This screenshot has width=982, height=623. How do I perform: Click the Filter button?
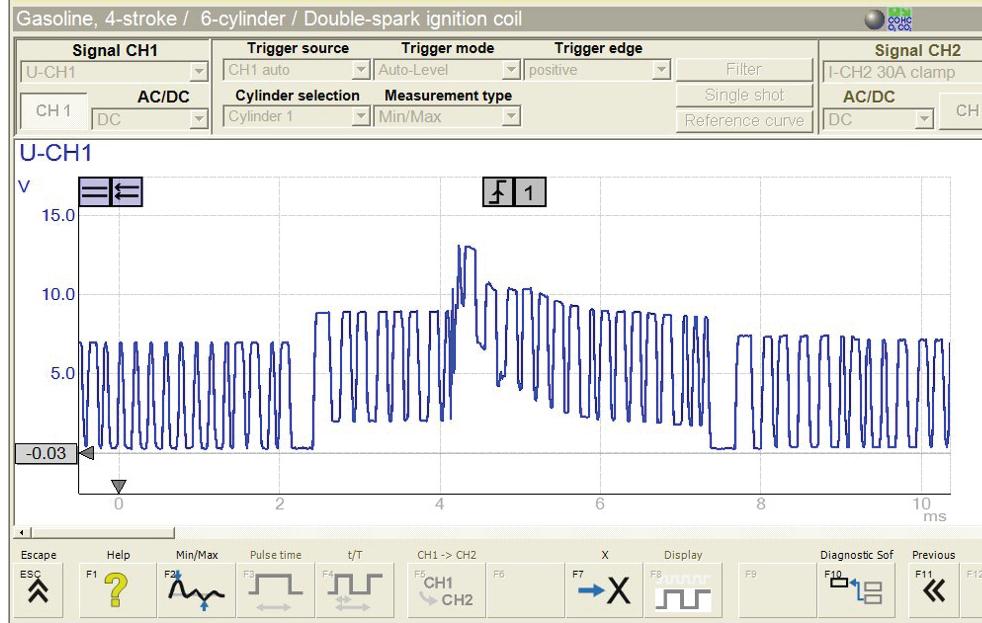tap(744, 70)
